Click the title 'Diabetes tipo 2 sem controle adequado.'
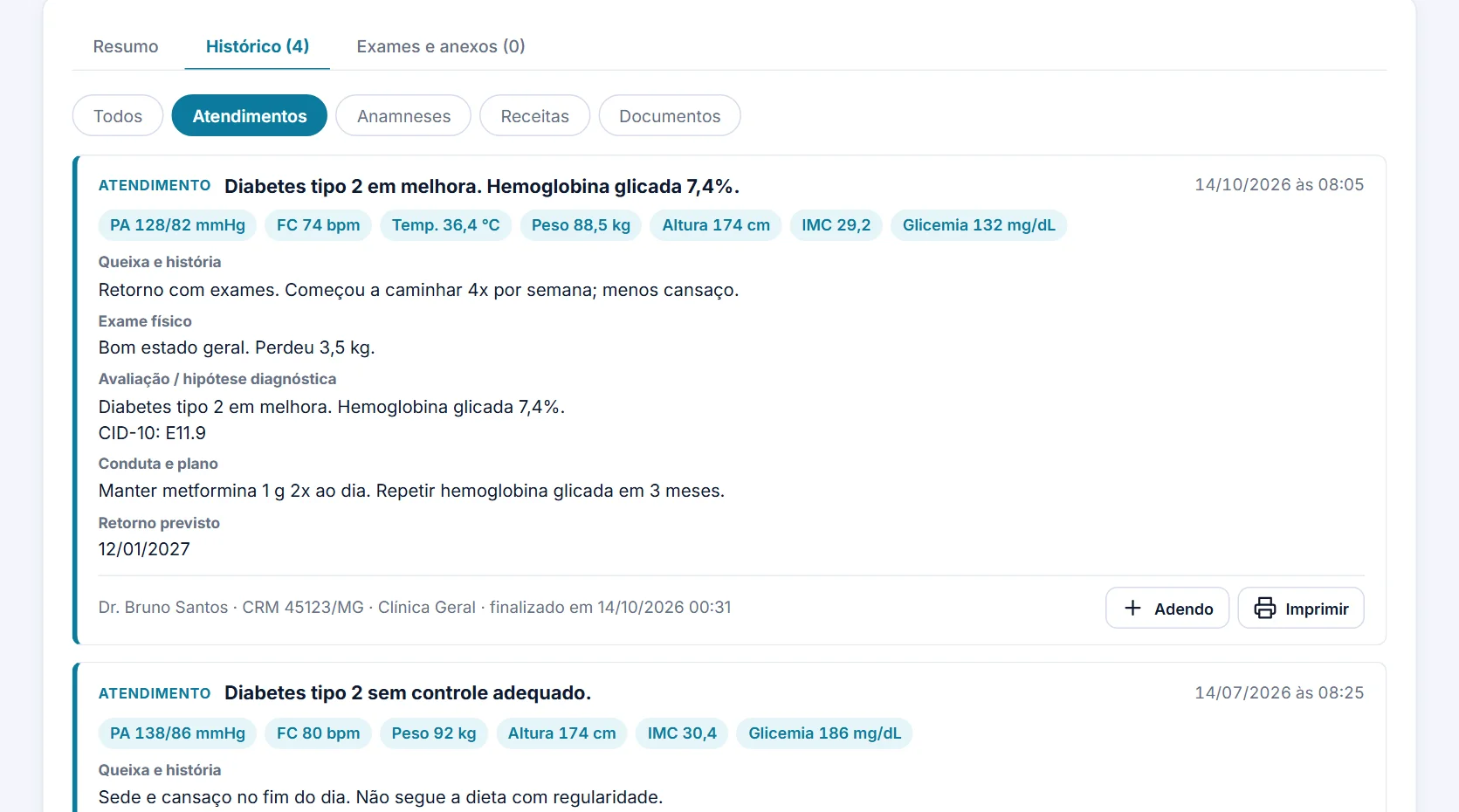Viewport: 1459px width, 812px height. pos(408,693)
